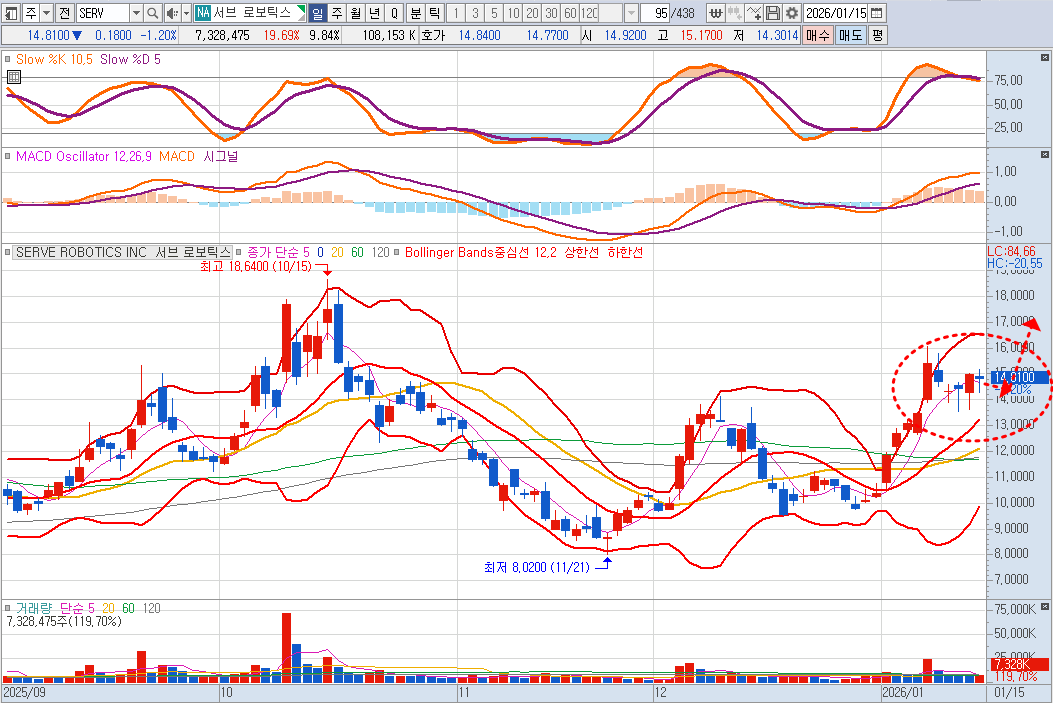Open the dropdown arrow next to 주
This screenshot has height=703, width=1053.
click(x=47, y=13)
